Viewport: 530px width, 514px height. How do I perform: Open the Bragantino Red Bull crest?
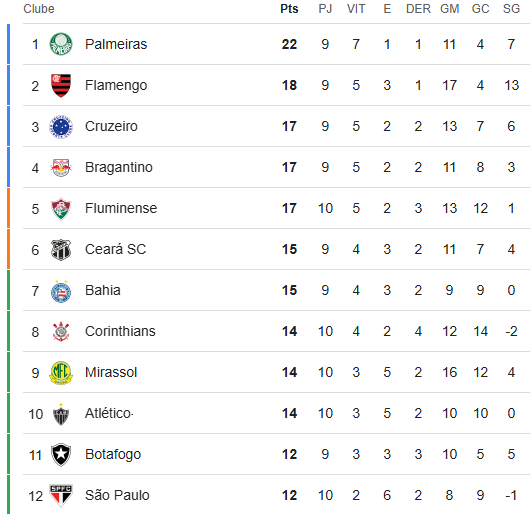point(61,168)
